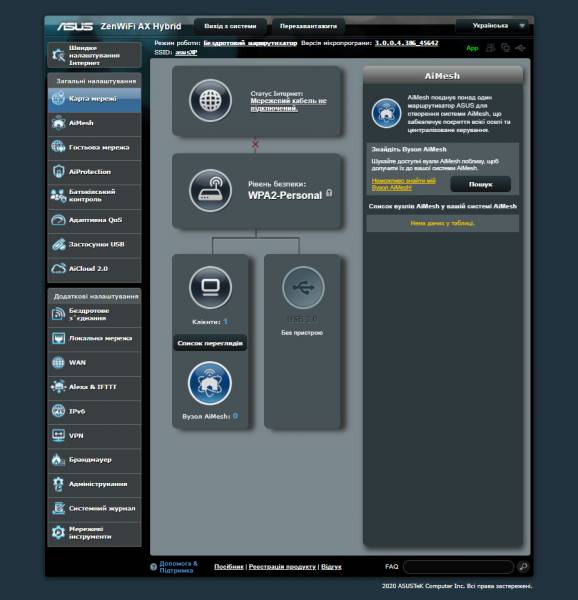Open the Реєстрація продукту link
Image resolution: width=578 pixels, height=600 pixels.
tap(282, 567)
